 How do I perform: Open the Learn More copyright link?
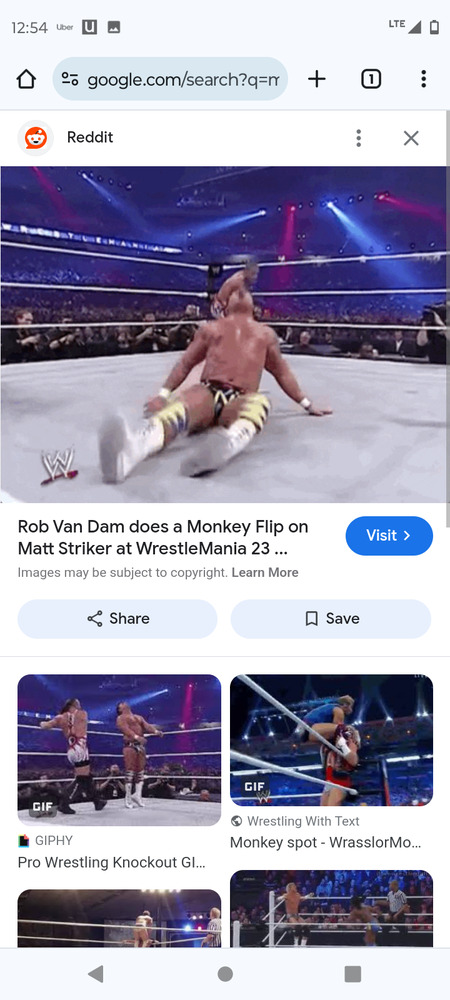pyautogui.click(x=265, y=573)
